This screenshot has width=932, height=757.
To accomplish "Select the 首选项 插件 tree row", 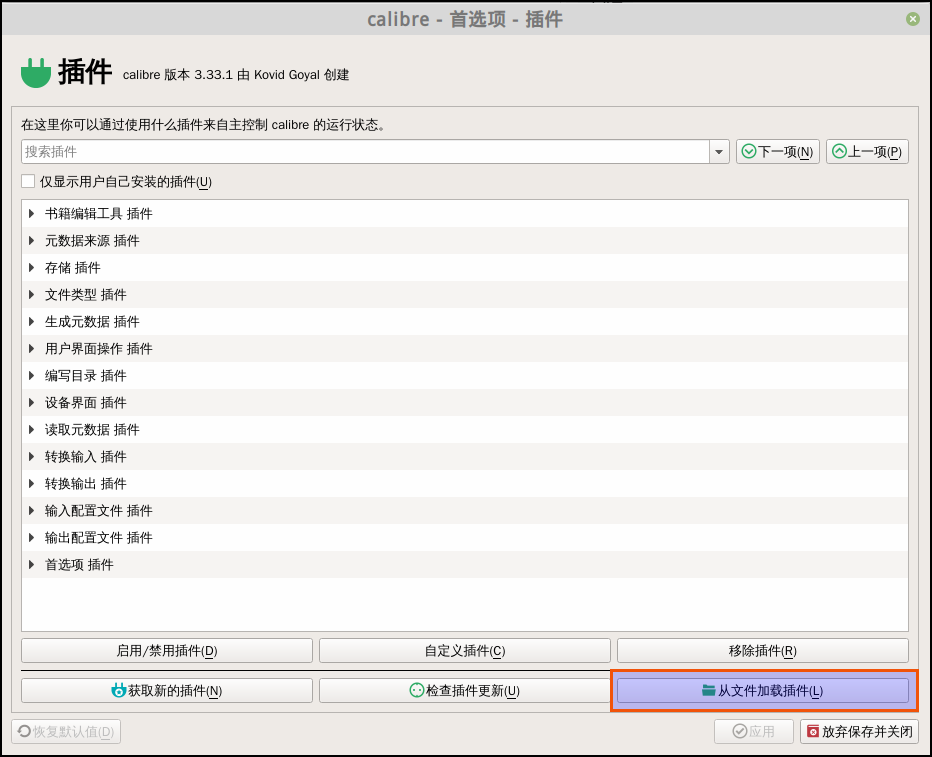I will 79,565.
